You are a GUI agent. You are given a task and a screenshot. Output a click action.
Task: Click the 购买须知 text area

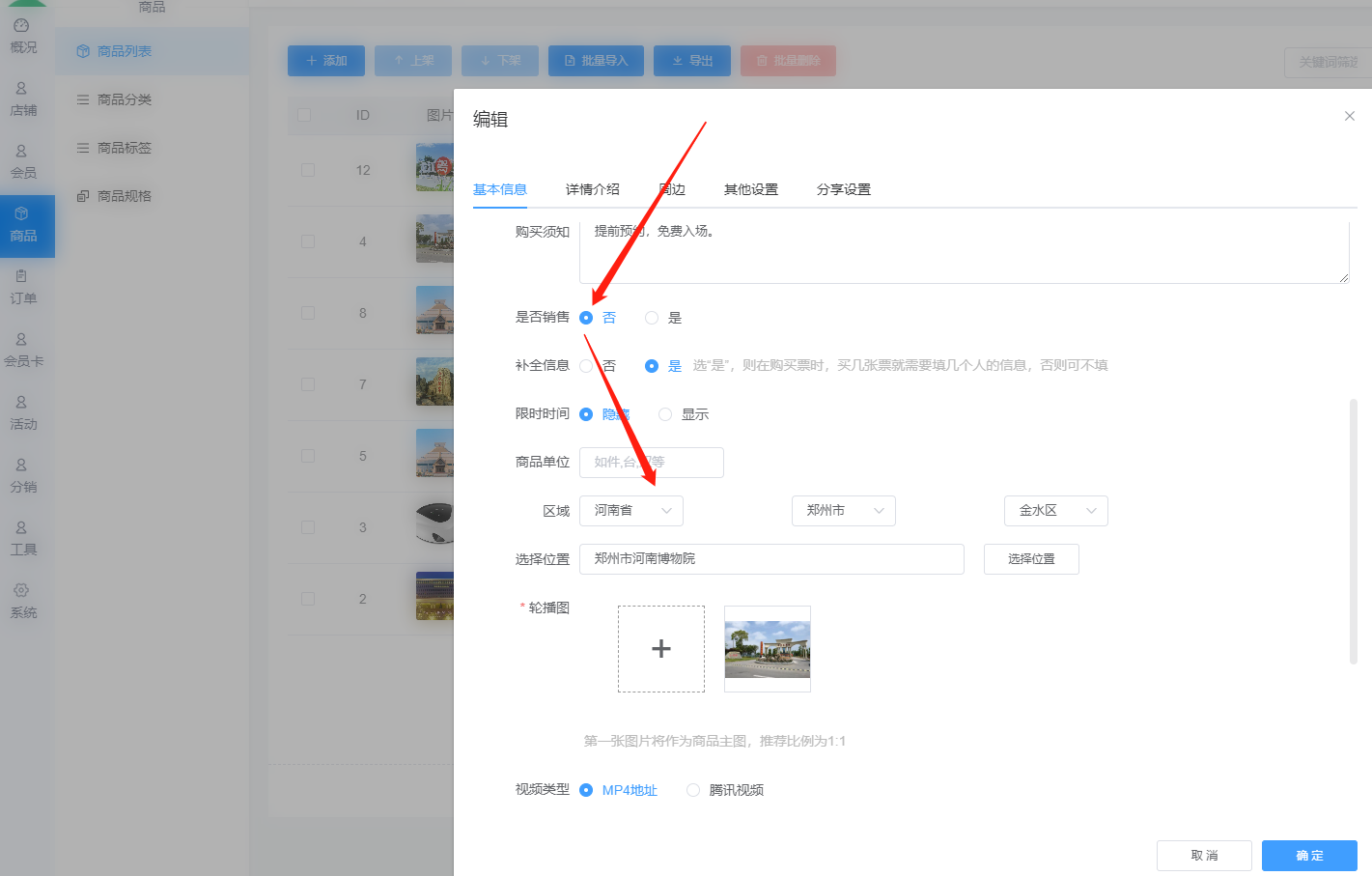(965, 251)
